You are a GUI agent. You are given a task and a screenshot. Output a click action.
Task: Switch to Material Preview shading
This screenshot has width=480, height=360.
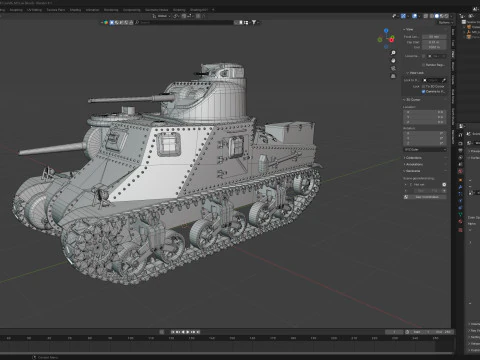point(442,16)
